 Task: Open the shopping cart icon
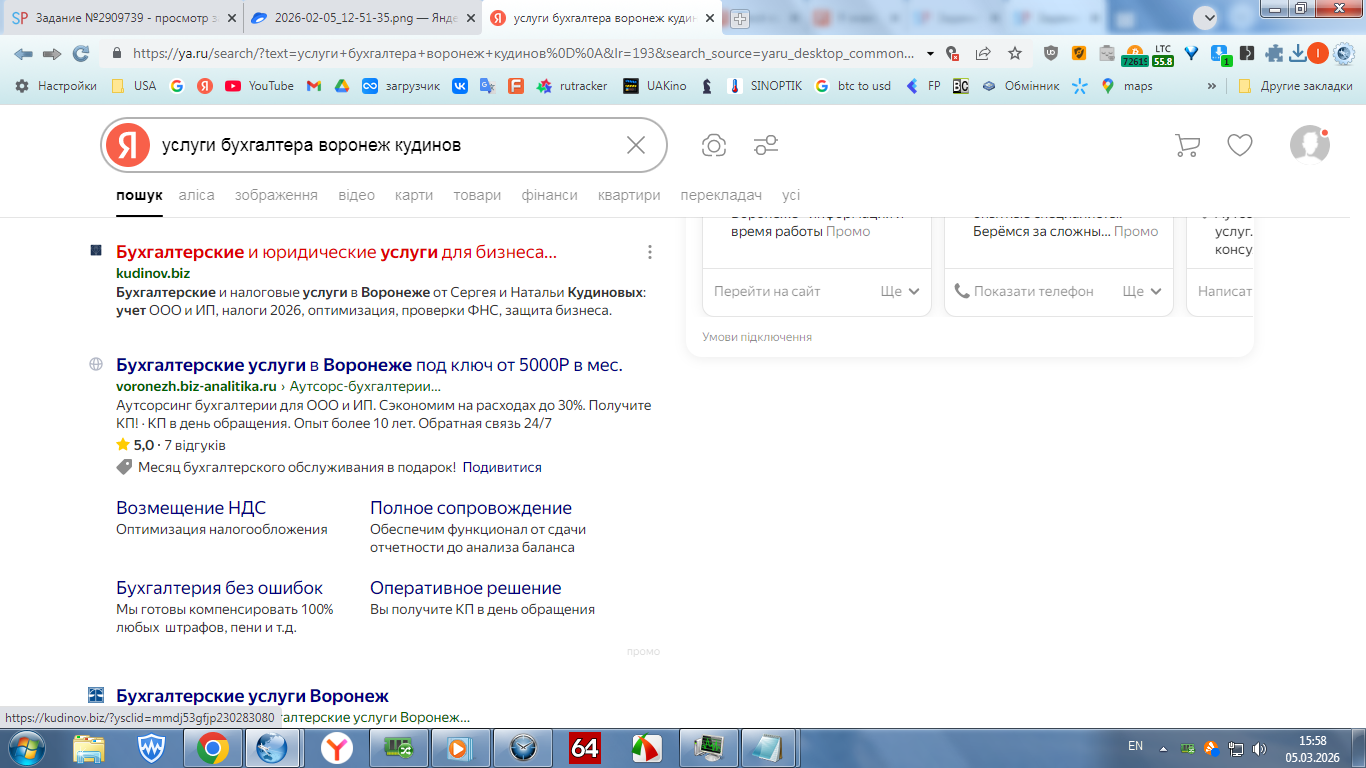click(1187, 146)
